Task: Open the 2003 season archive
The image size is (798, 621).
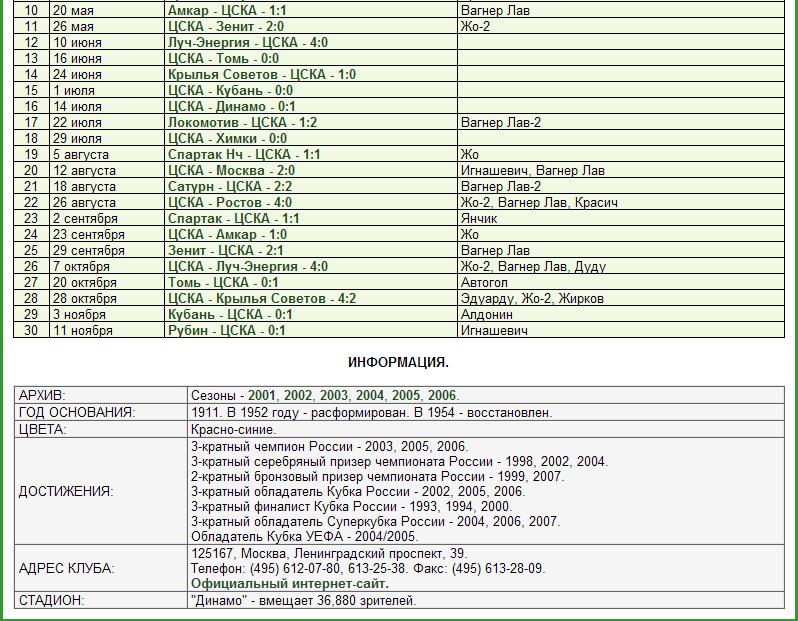Action: pyautogui.click(x=333, y=396)
